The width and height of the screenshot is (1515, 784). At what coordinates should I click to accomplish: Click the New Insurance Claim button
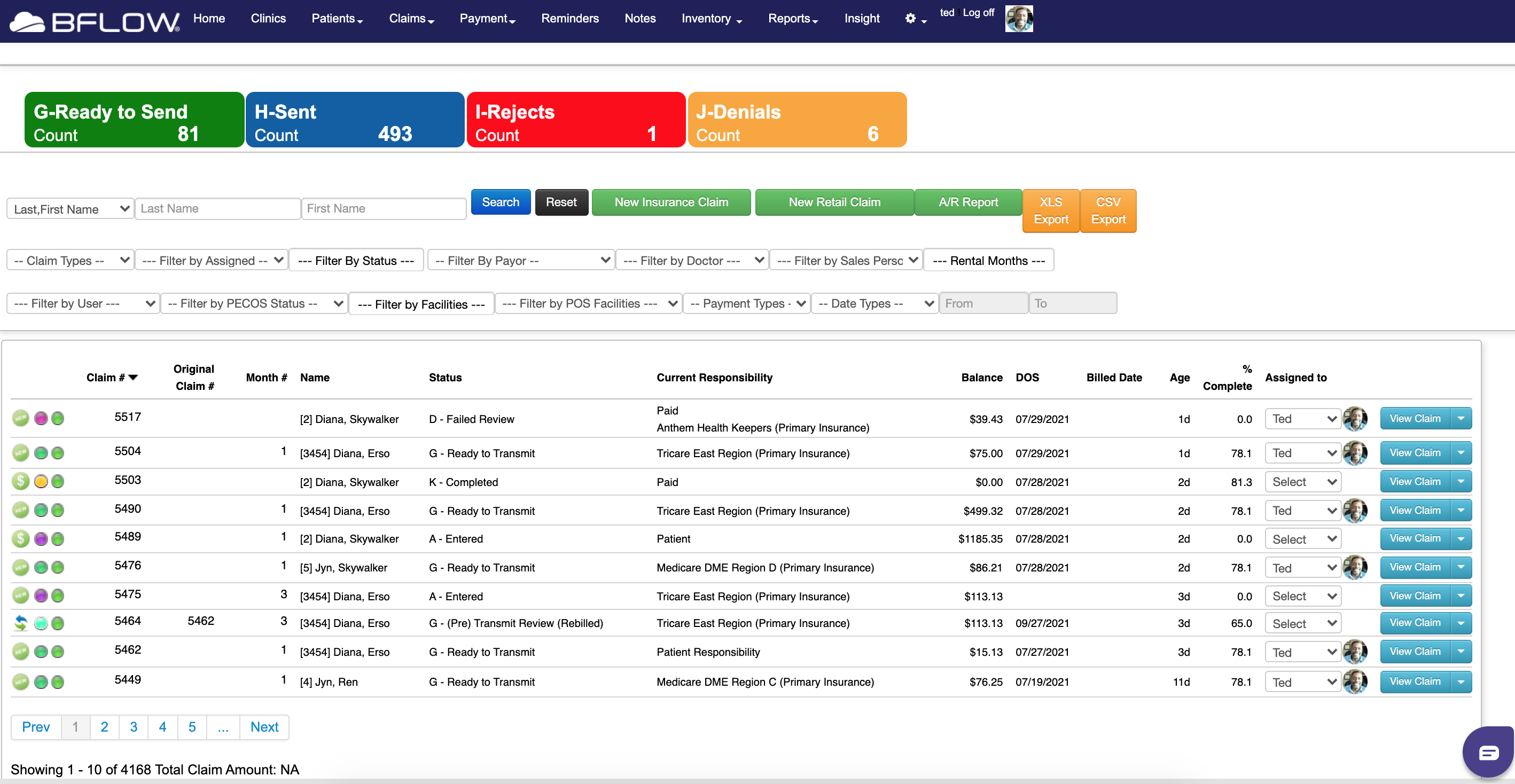pos(671,202)
